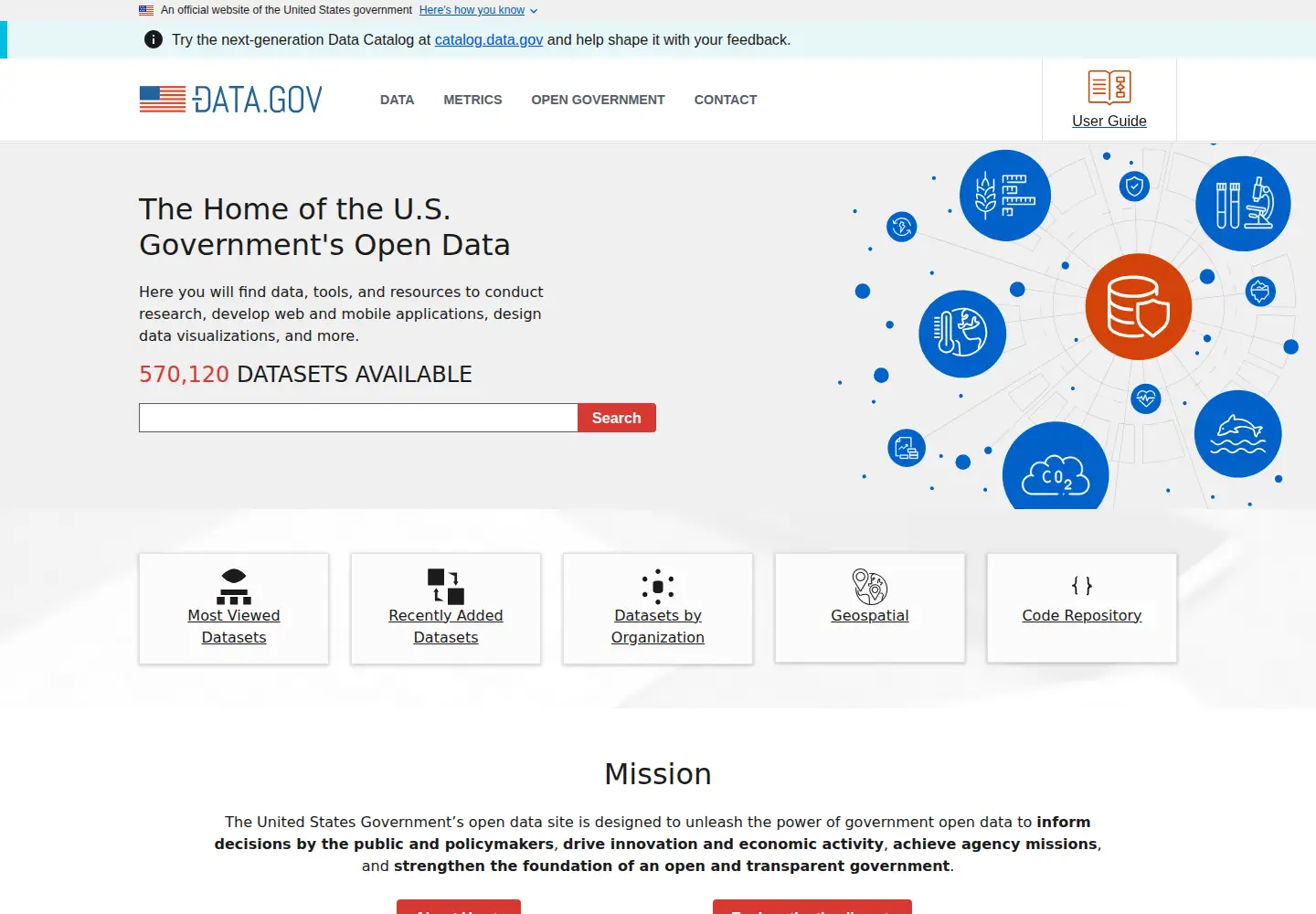Open the Geospatial link
The height and width of the screenshot is (914, 1316).
tap(870, 615)
